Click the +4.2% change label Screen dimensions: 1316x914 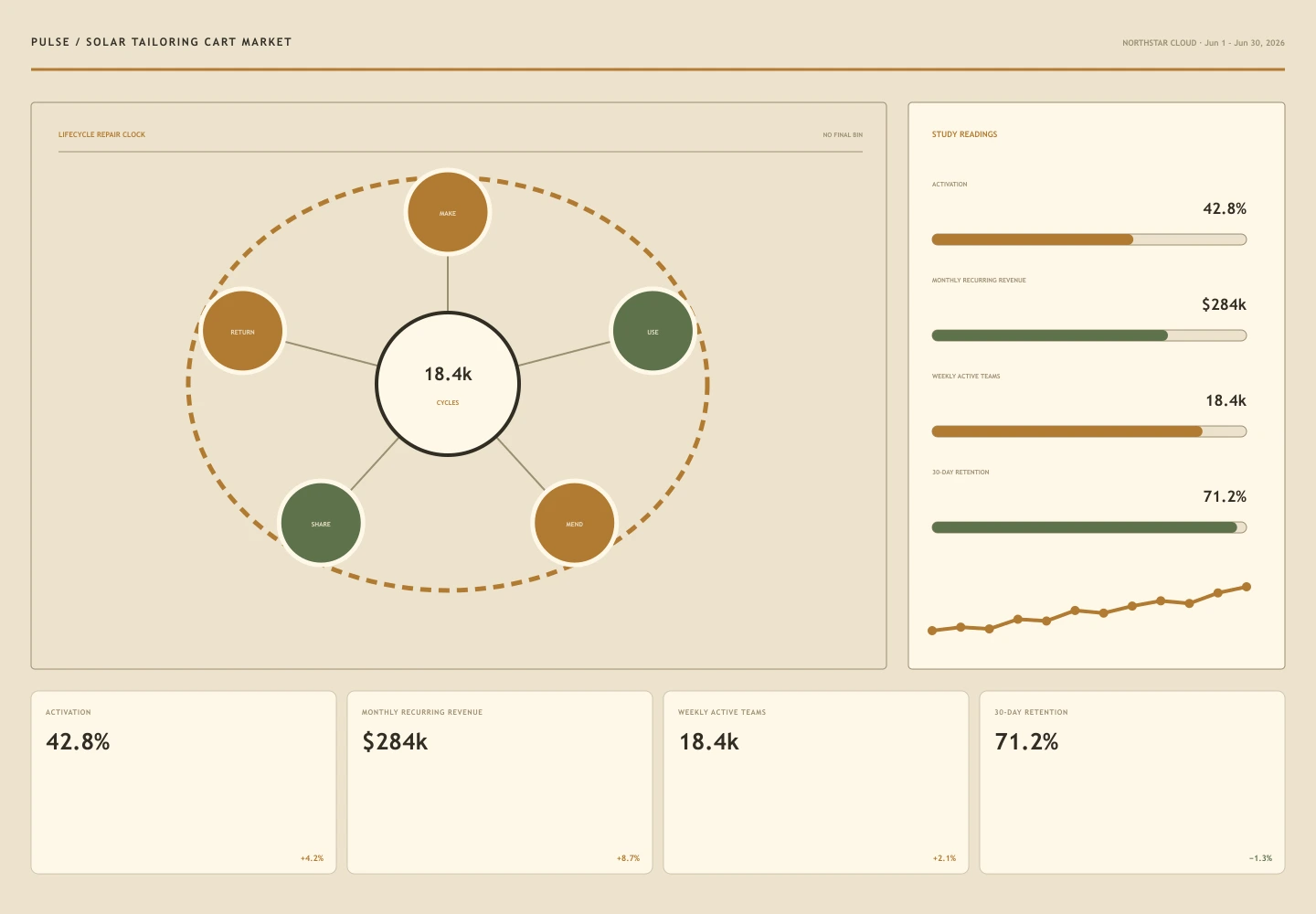pos(312,858)
